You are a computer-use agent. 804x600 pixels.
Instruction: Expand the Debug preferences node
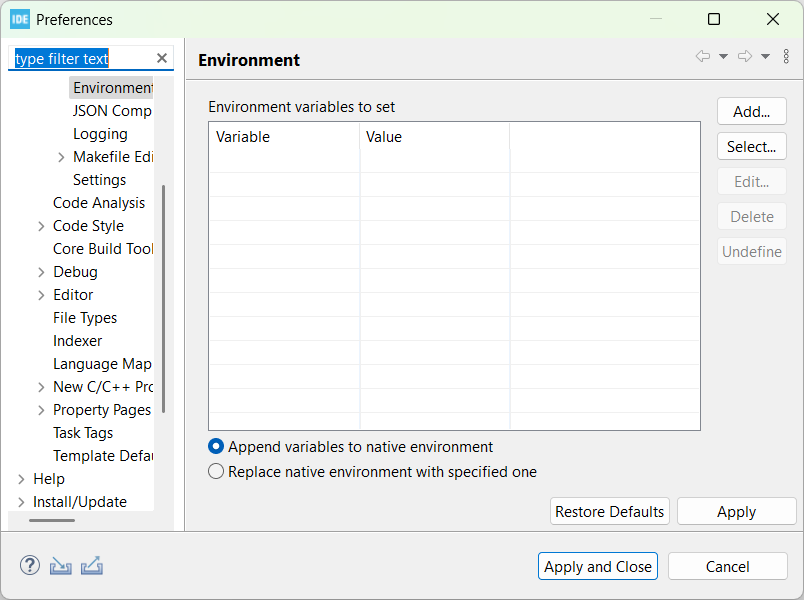click(41, 272)
